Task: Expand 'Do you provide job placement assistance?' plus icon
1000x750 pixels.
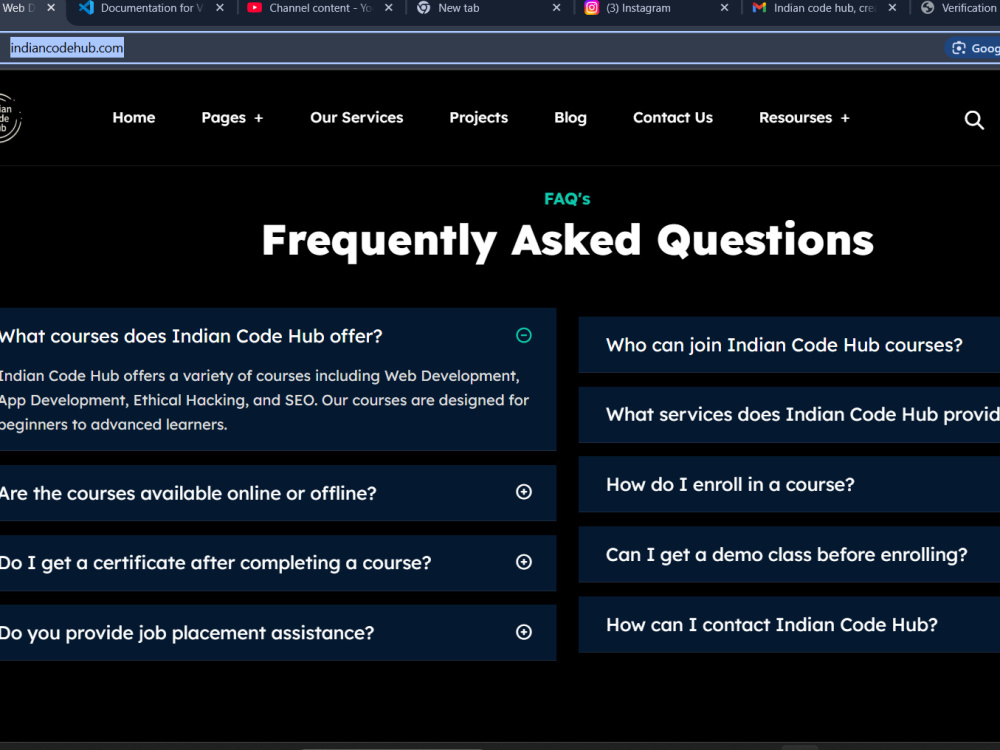Action: (x=524, y=632)
